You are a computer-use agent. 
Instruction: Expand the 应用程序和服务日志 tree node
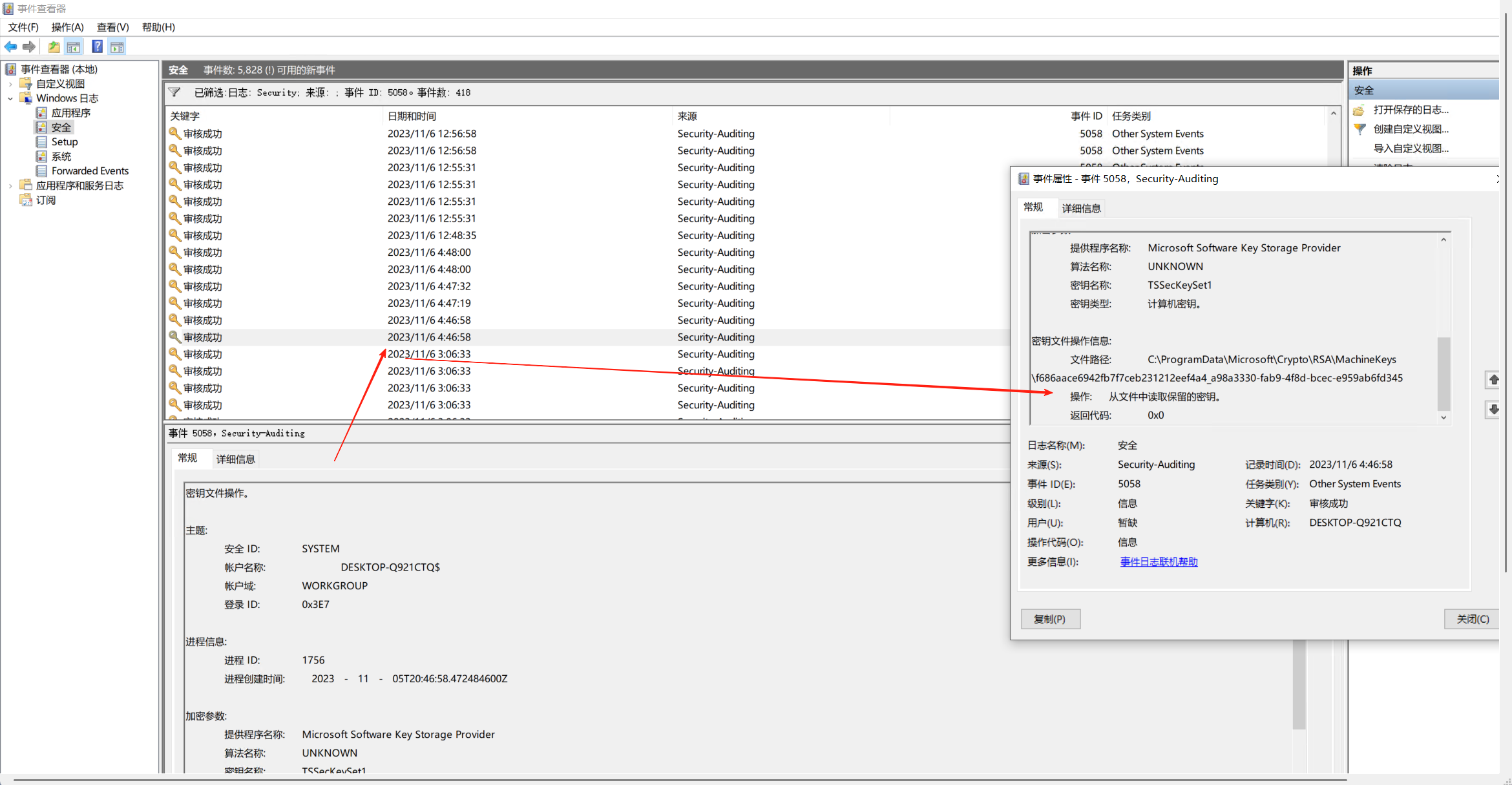(10, 185)
